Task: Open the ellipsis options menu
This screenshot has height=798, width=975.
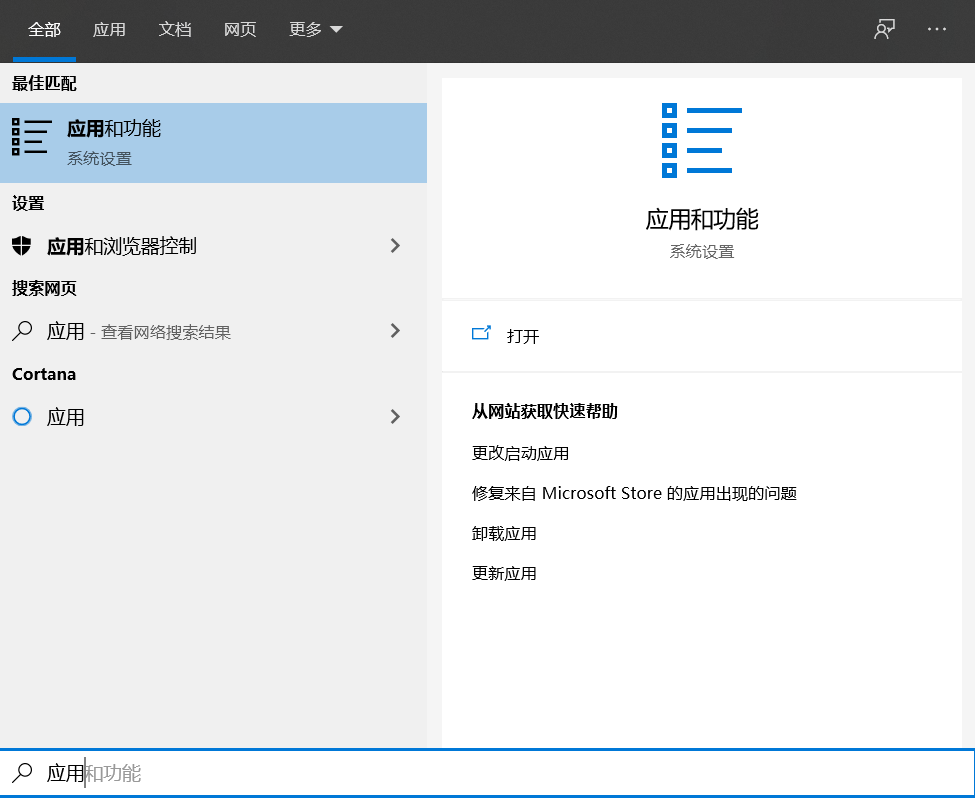Action: [937, 29]
